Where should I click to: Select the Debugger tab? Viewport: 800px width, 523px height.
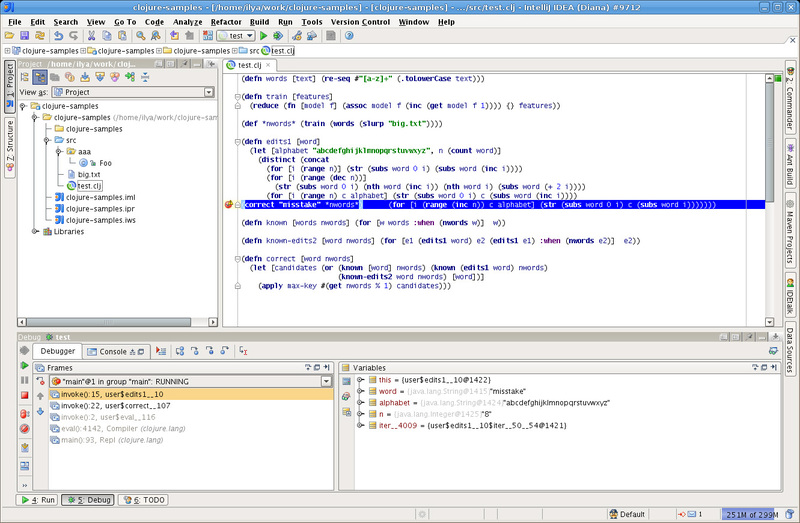click(58, 351)
